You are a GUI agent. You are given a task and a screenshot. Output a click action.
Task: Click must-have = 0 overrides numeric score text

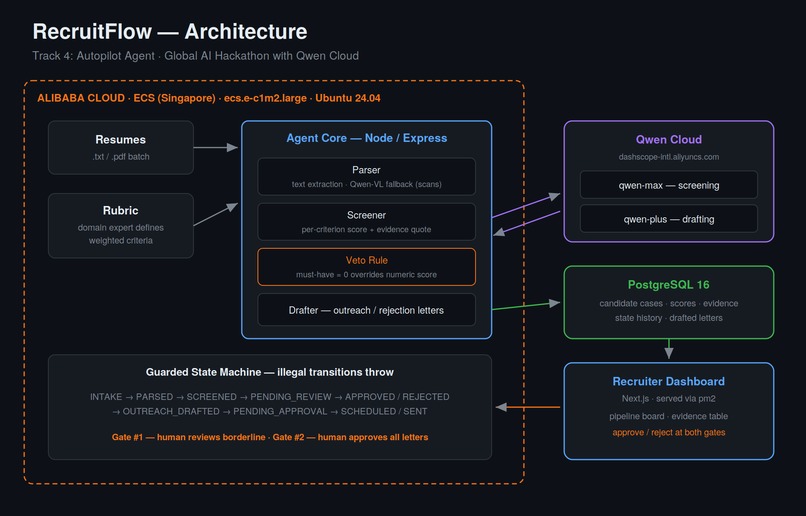367,274
